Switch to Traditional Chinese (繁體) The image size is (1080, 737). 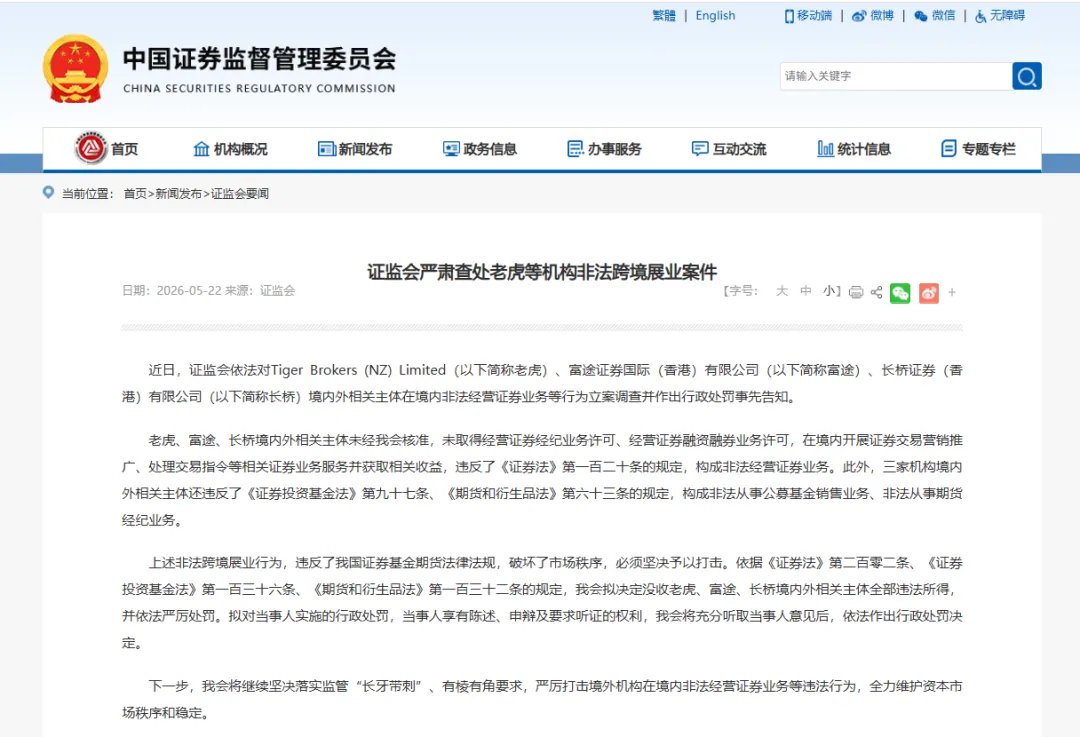pos(664,16)
